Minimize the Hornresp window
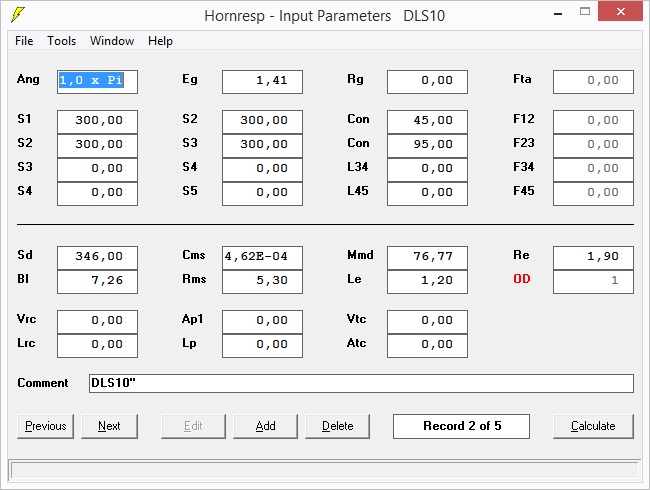This screenshot has width=650, height=490. pos(558,14)
